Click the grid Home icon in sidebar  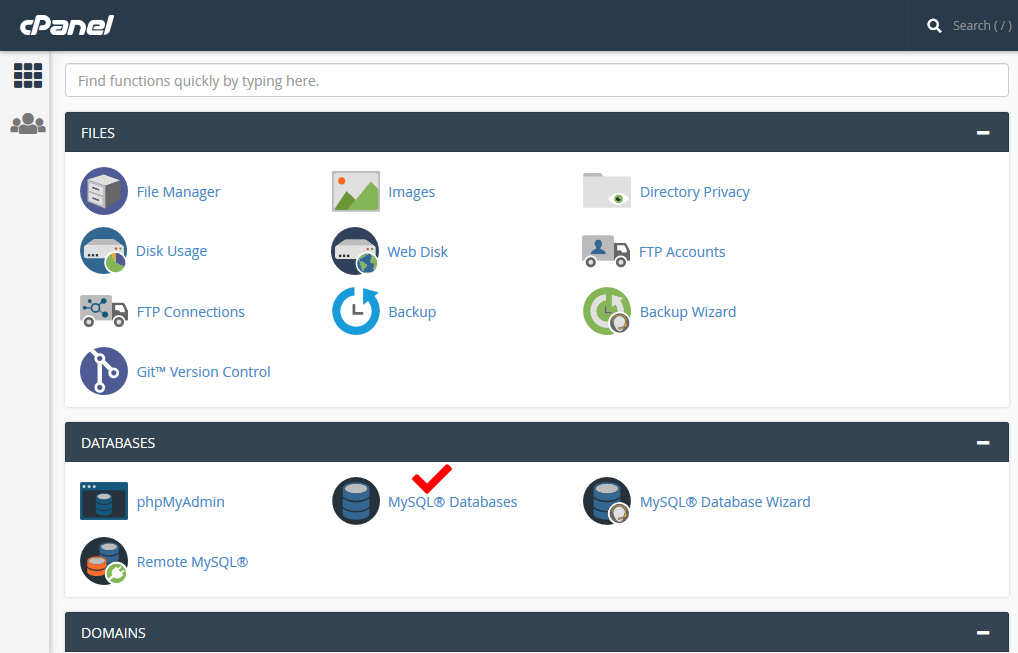pos(28,75)
